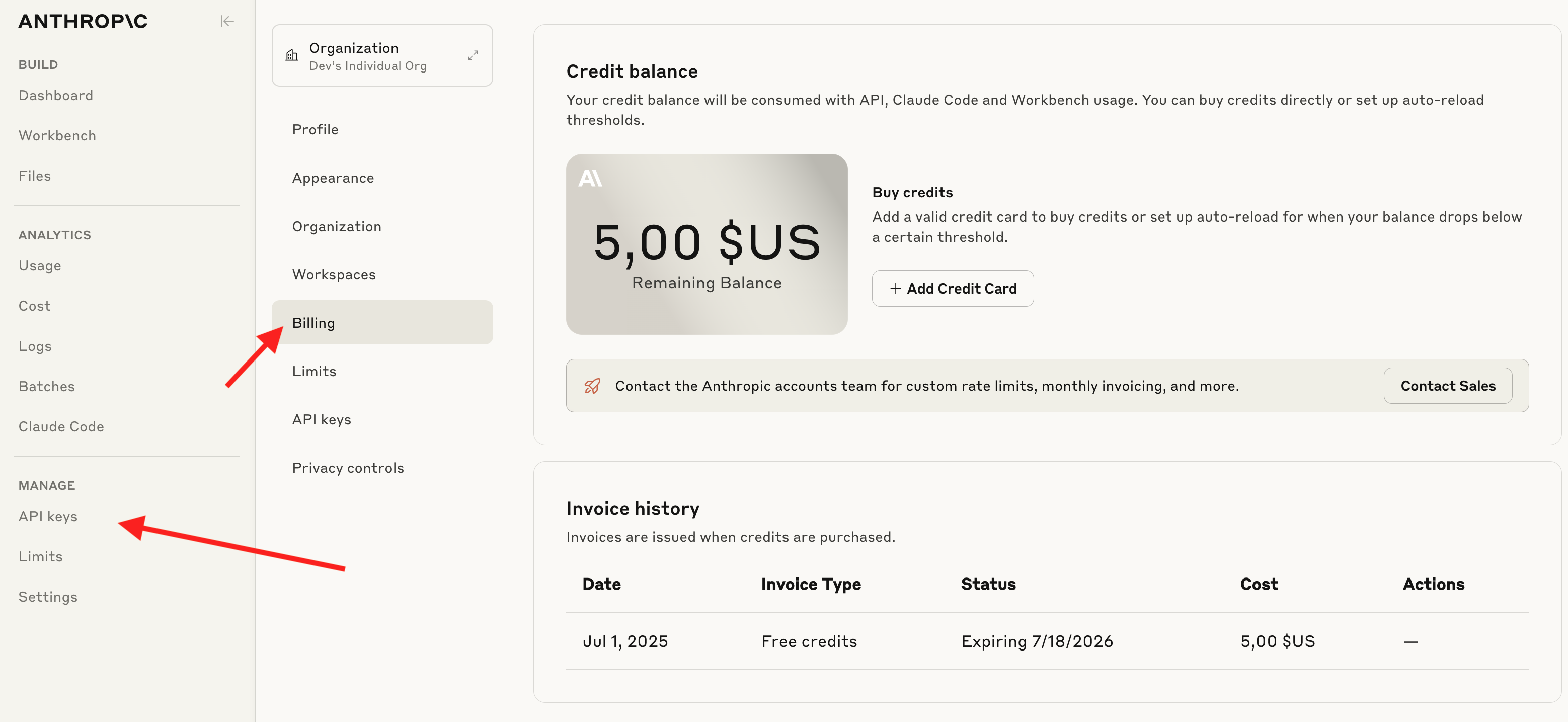Select the Jul 1, 2025 invoice row
Viewport: 1568px width, 722px height.
coord(1047,641)
